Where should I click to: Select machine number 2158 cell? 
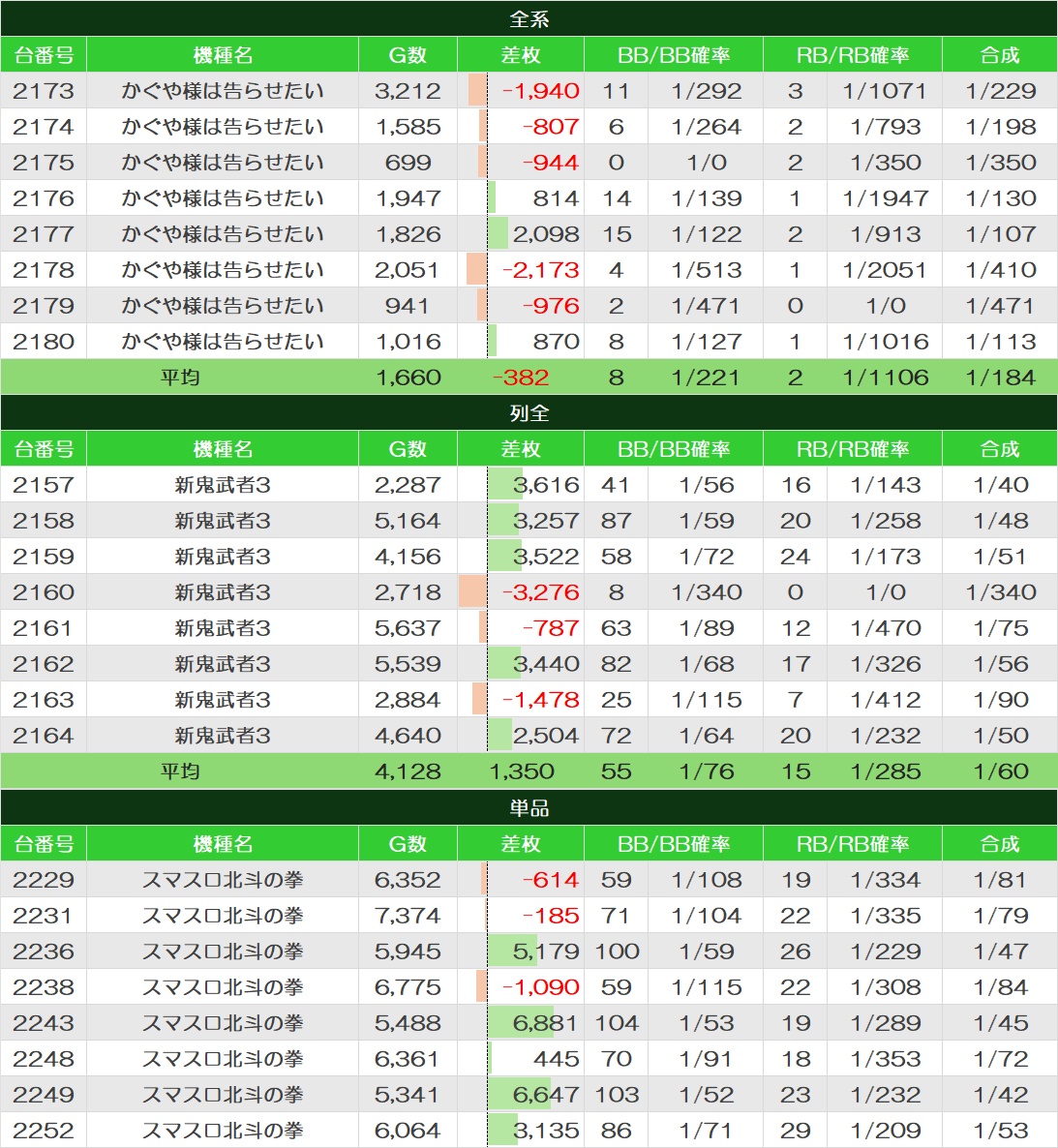(x=44, y=521)
